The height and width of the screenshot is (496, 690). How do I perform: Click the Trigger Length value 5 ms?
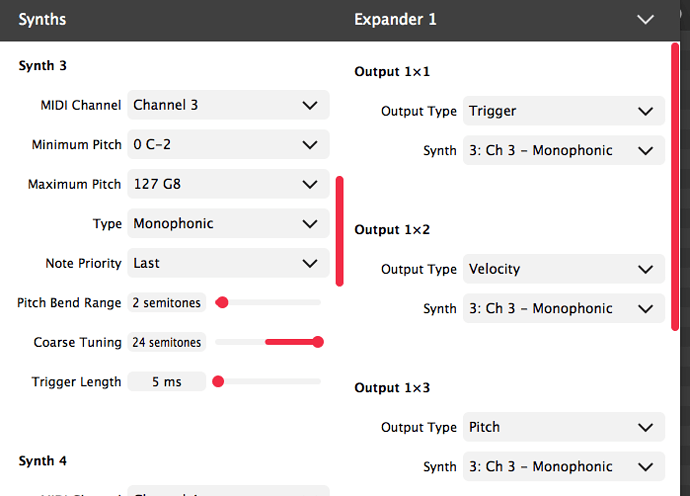click(167, 382)
